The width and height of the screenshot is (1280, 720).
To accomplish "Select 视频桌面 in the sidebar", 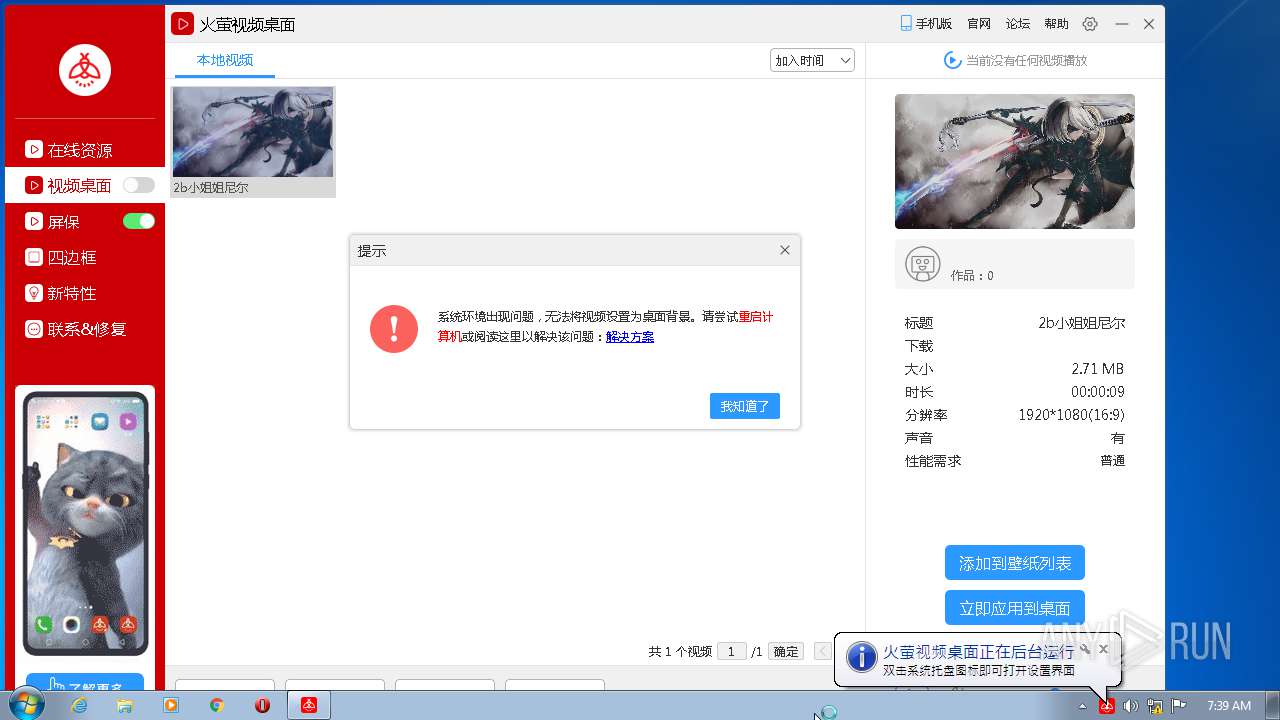I will [x=79, y=185].
